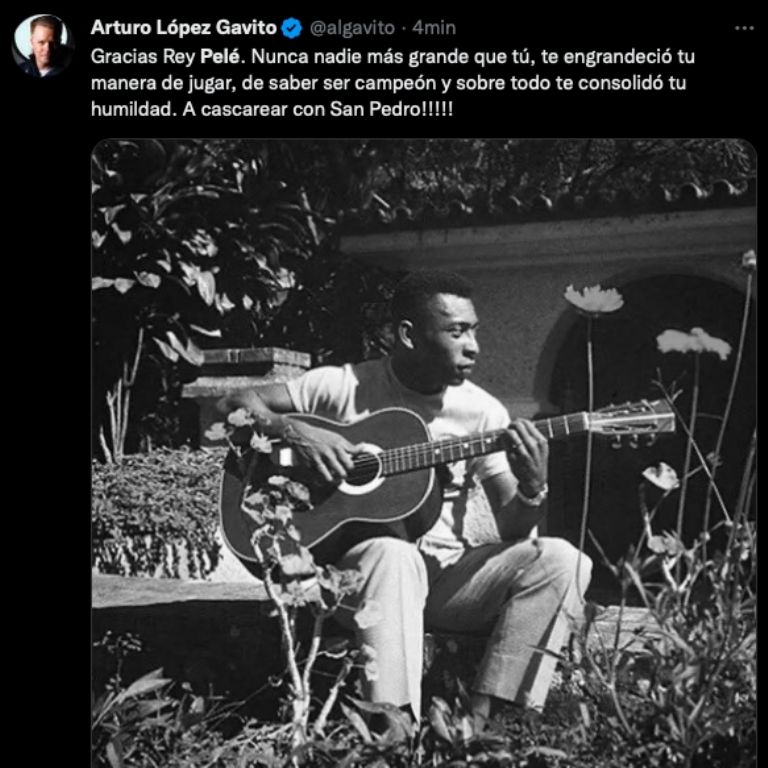768x768 pixels.
Task: Open the attached black-and-white photo
Action: (x=424, y=453)
